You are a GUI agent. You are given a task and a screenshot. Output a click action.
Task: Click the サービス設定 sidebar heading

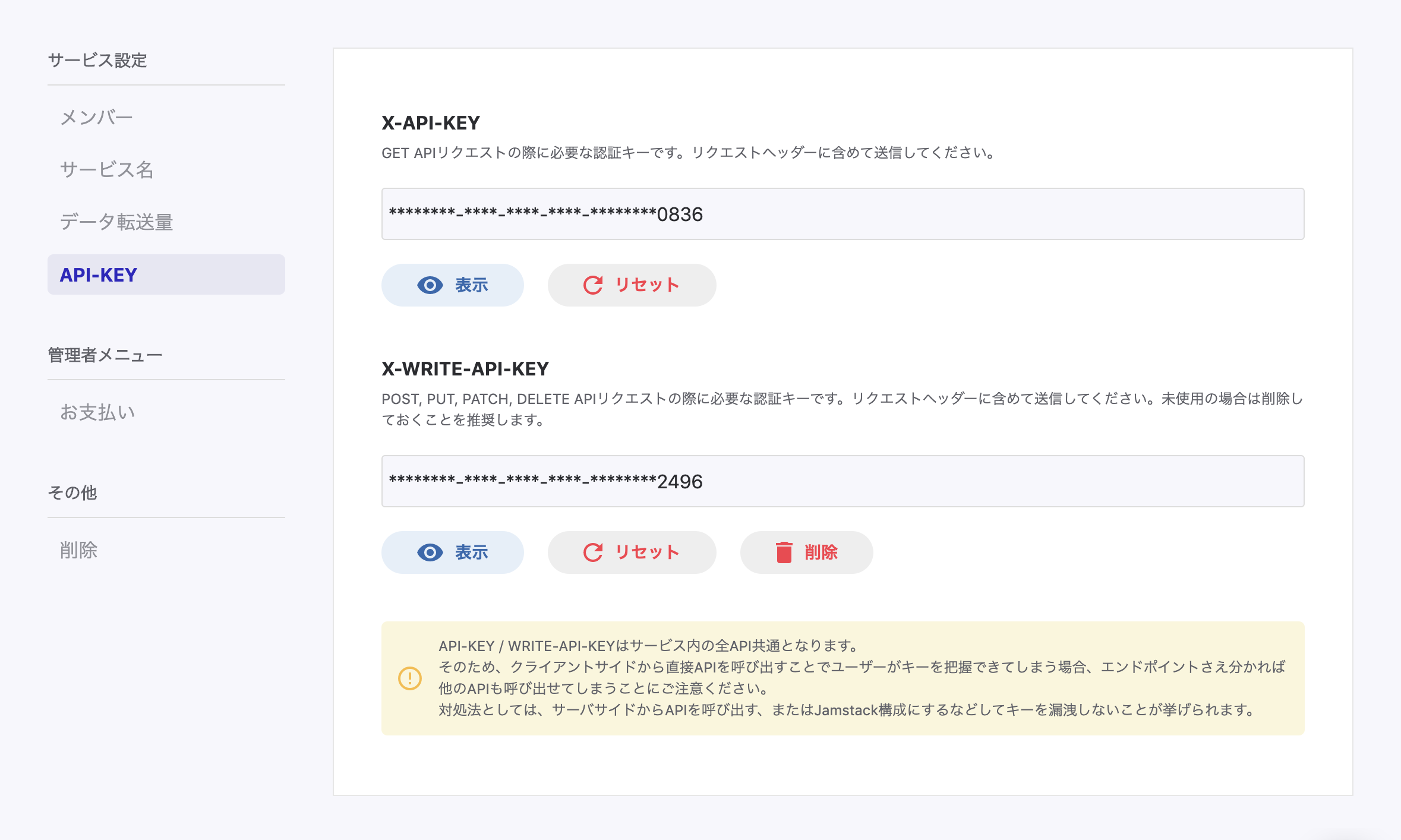pyautogui.click(x=97, y=61)
